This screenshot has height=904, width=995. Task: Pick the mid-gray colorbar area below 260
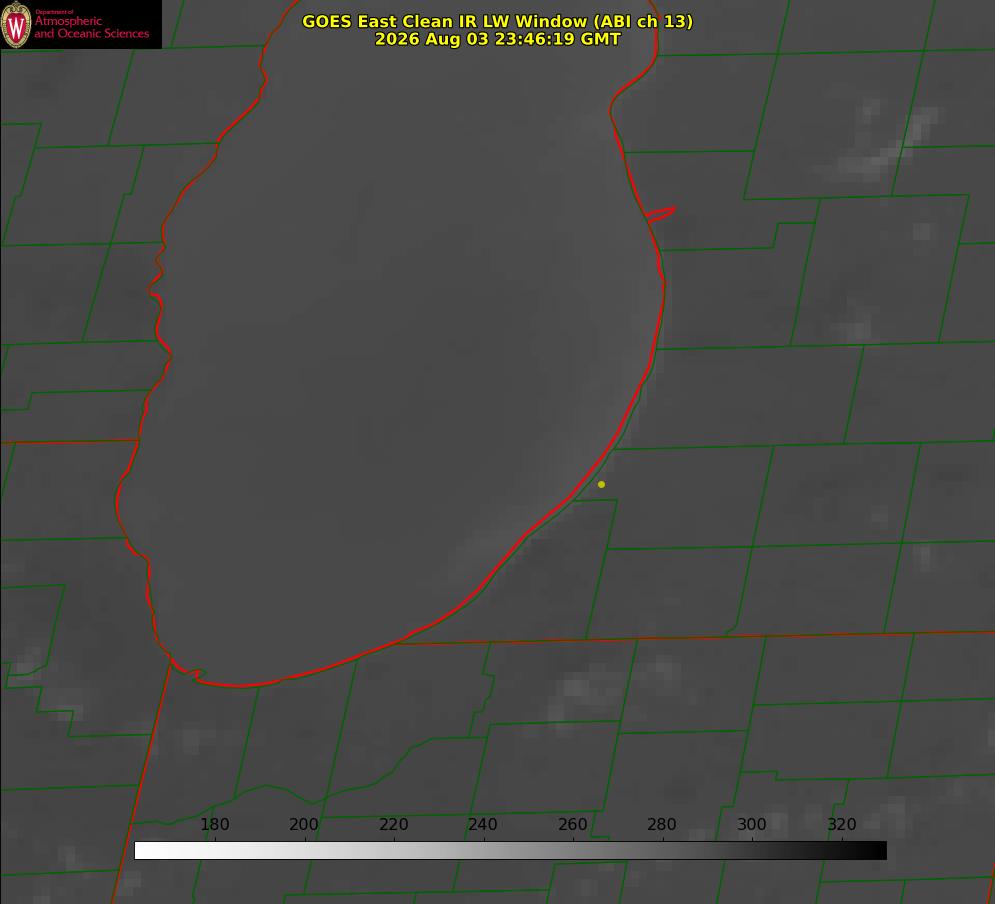tap(573, 851)
